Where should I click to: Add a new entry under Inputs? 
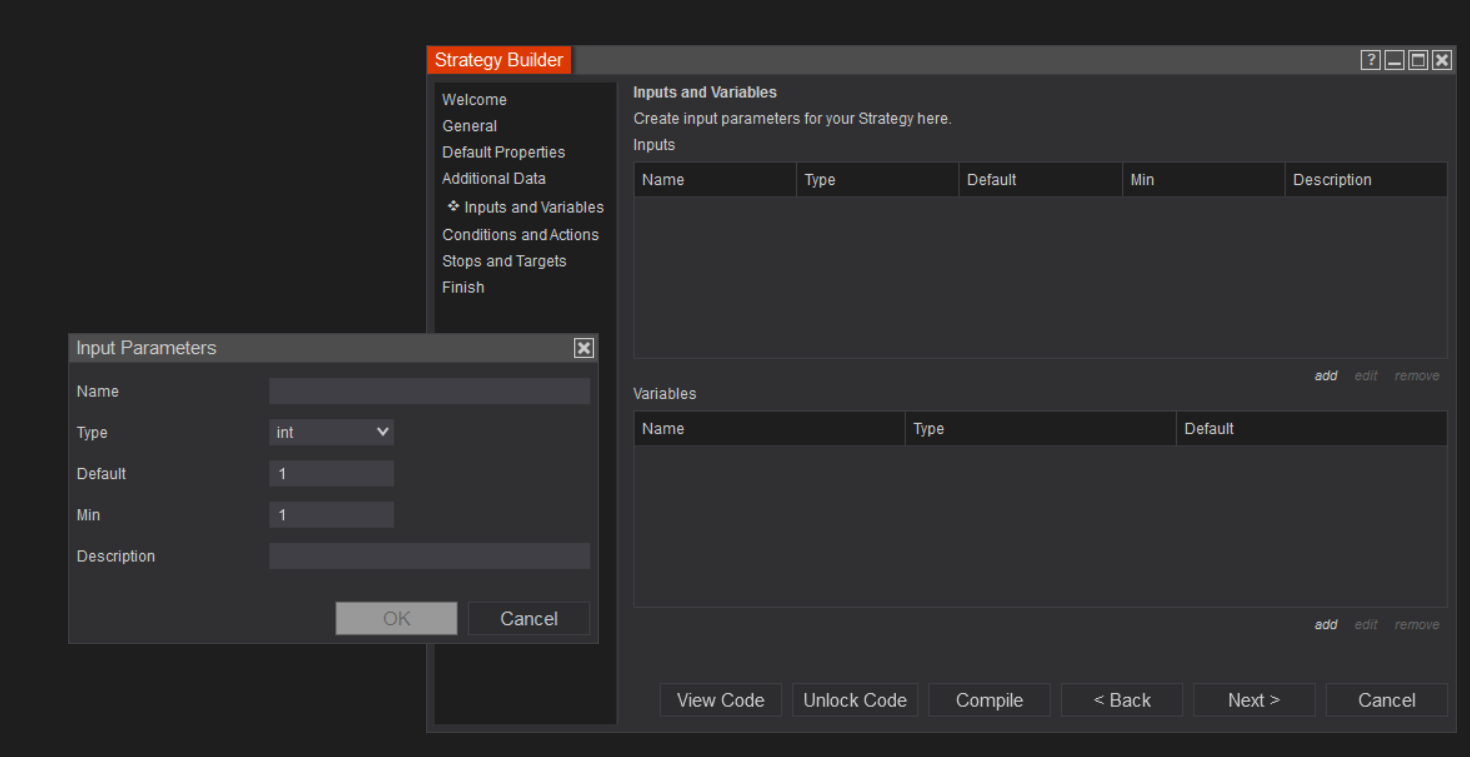click(1326, 376)
